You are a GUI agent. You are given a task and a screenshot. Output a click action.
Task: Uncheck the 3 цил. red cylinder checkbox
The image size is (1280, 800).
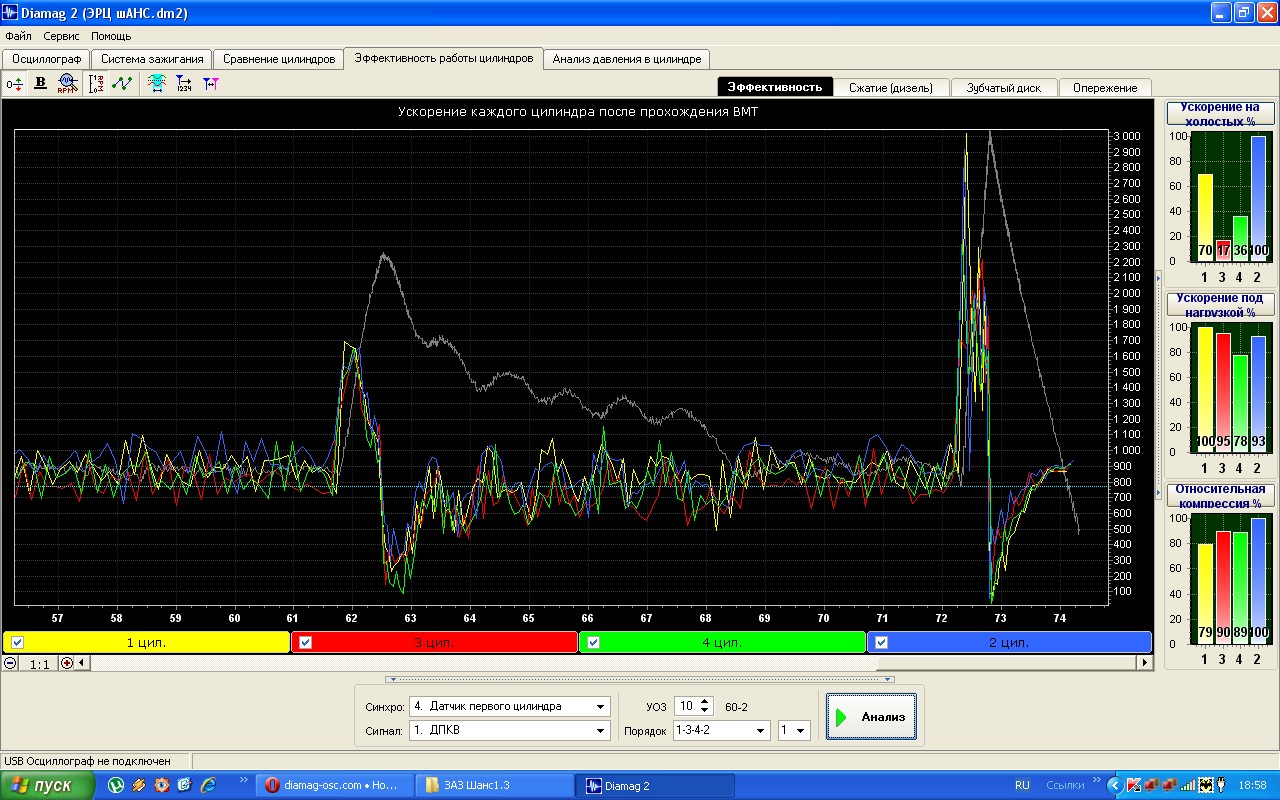pyautogui.click(x=306, y=643)
